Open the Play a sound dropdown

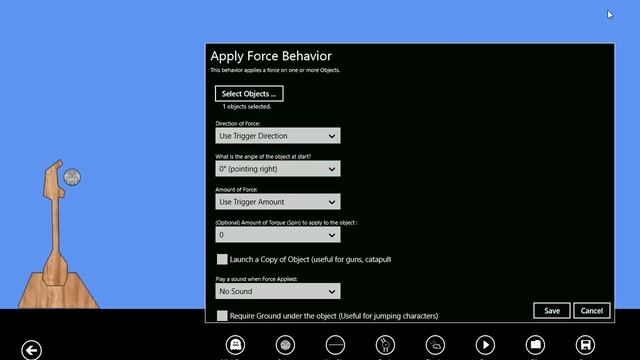click(278, 291)
